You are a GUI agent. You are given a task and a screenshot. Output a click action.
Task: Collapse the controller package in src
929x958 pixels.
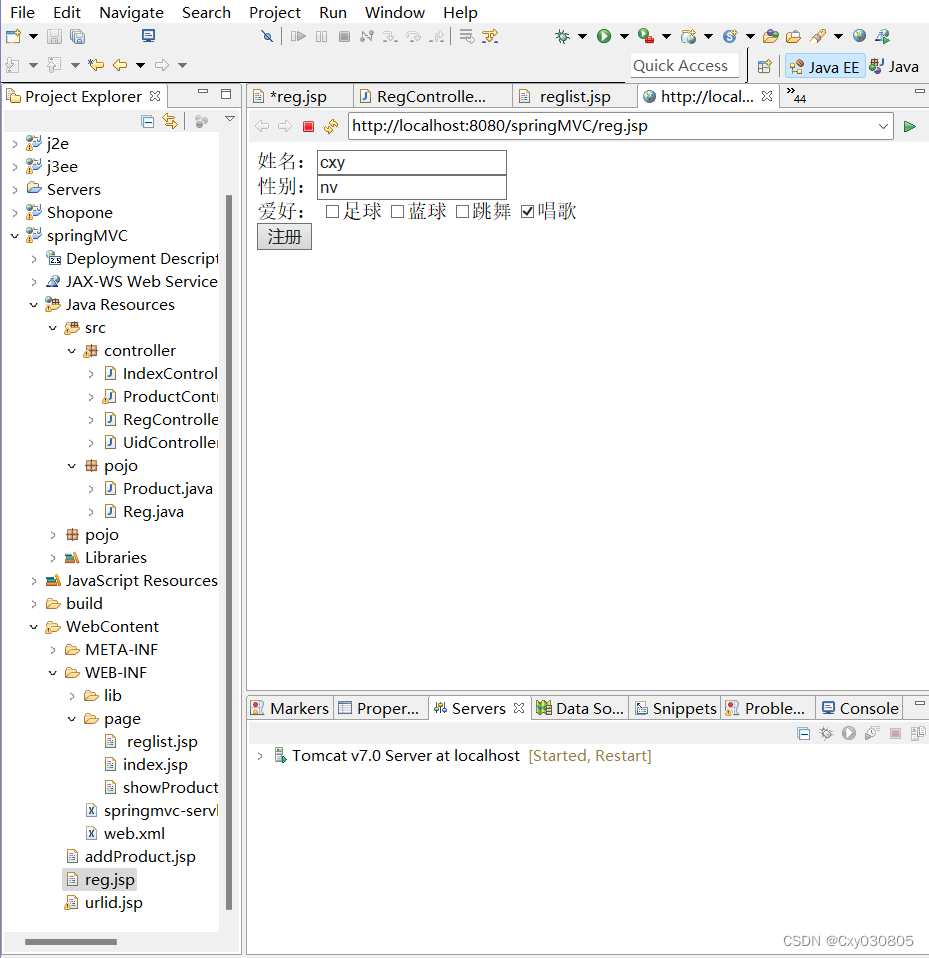pyautogui.click(x=71, y=350)
